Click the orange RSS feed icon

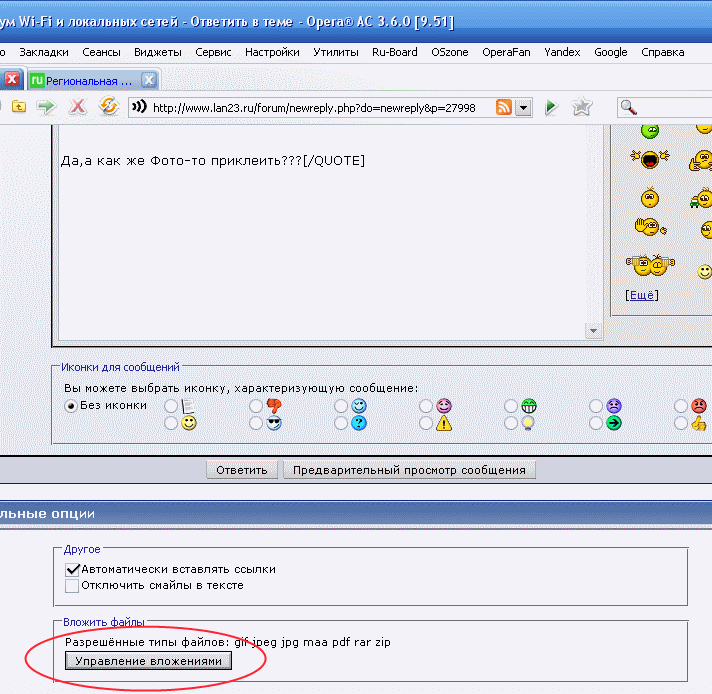[504, 107]
